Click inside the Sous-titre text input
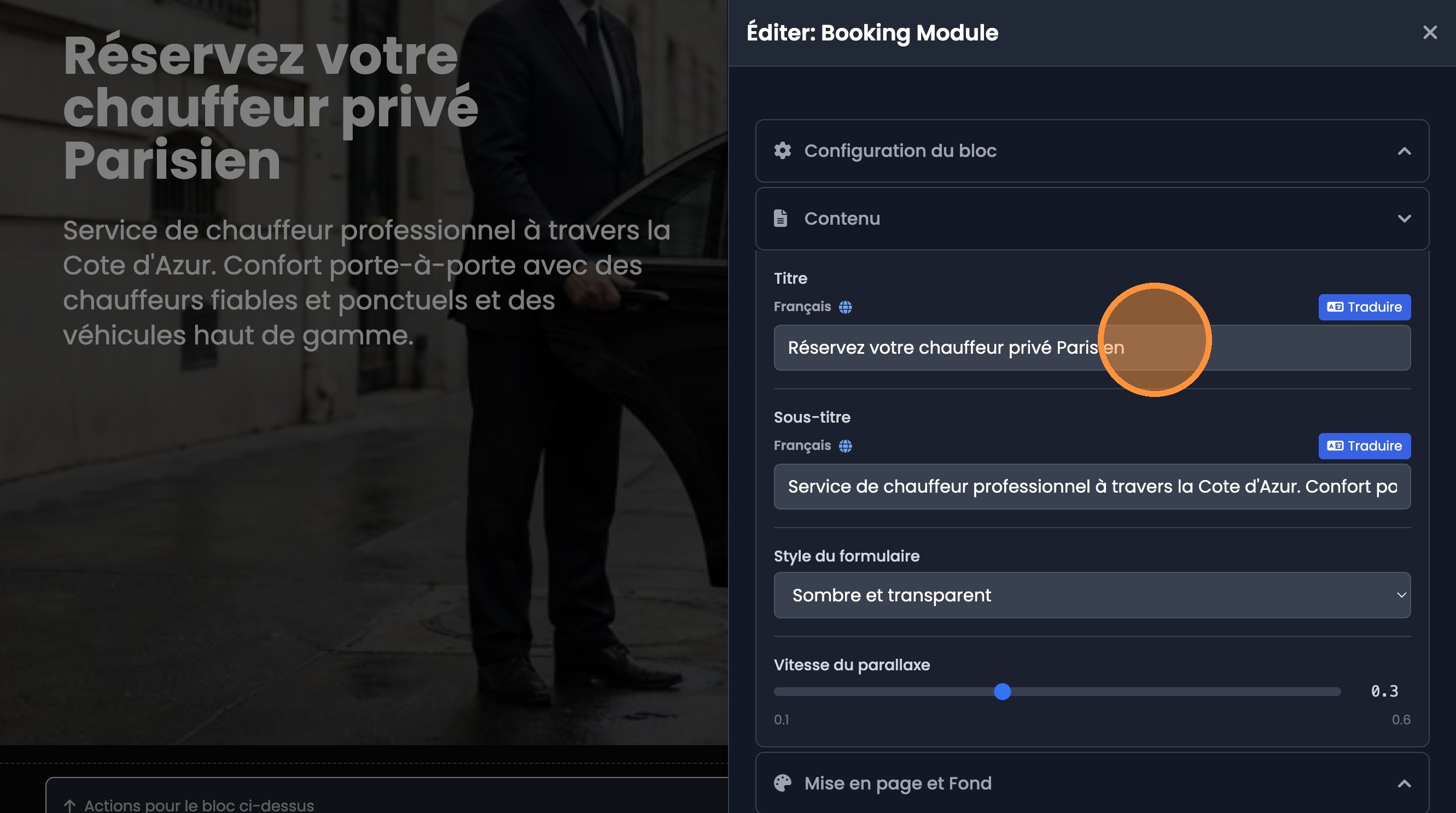 pyautogui.click(x=1091, y=487)
